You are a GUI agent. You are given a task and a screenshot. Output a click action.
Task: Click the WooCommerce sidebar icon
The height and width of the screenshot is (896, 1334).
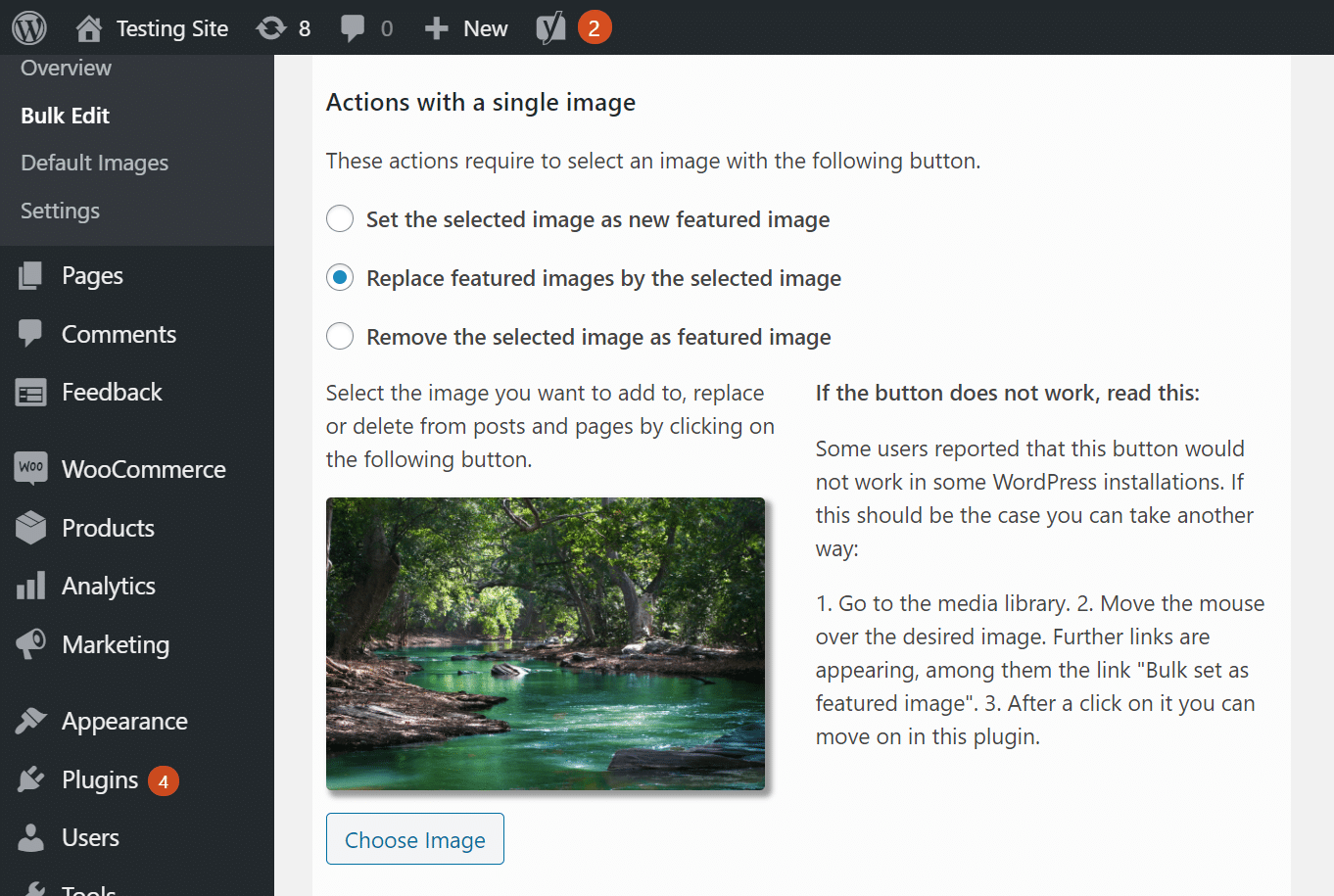30,468
